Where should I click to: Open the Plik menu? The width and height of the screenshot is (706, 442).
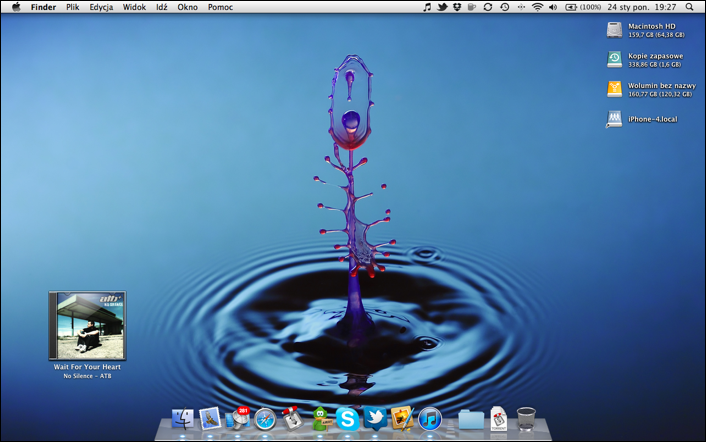click(72, 7)
